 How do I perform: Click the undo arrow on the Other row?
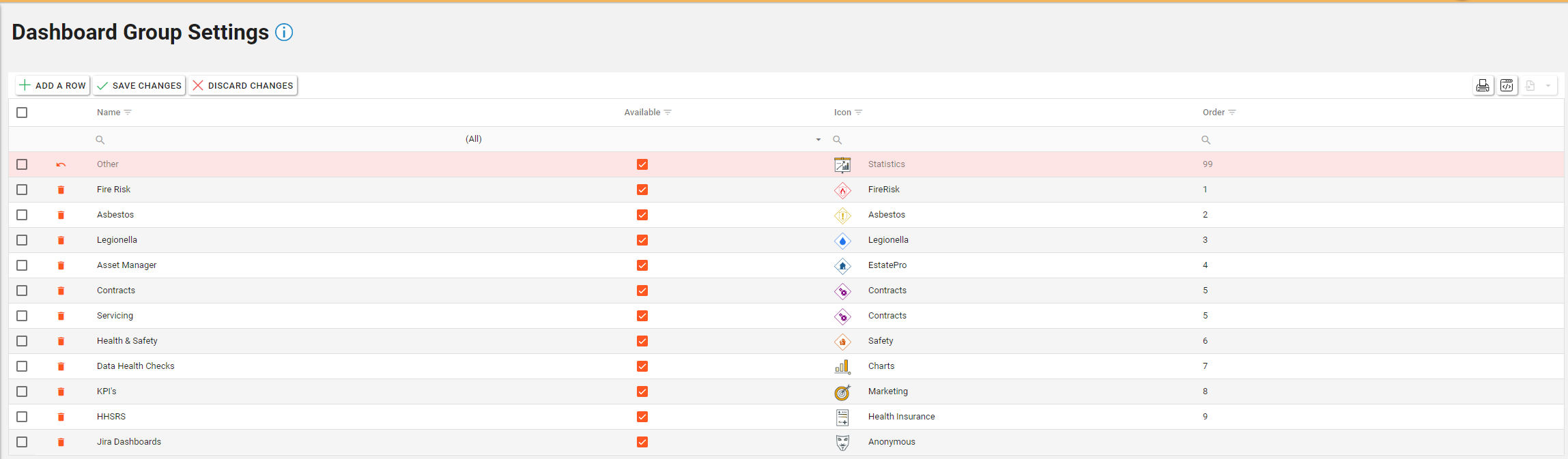point(61,164)
